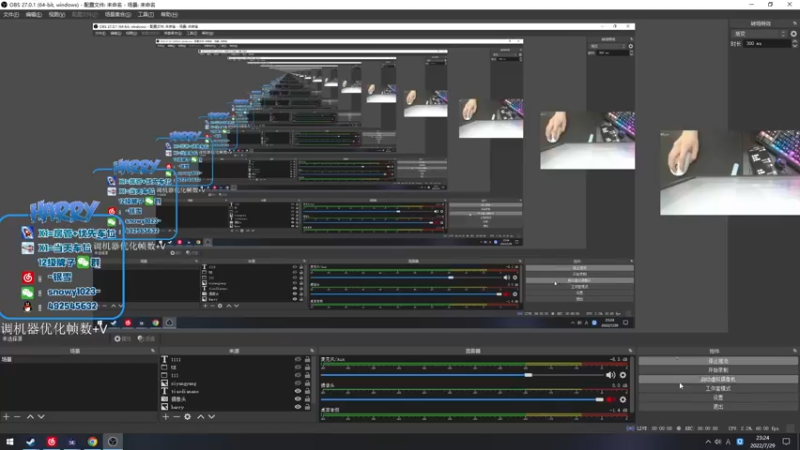This screenshot has height=450, width=800.
Task: Select the 摄像头 source row
Action: pyautogui.click(x=236, y=399)
